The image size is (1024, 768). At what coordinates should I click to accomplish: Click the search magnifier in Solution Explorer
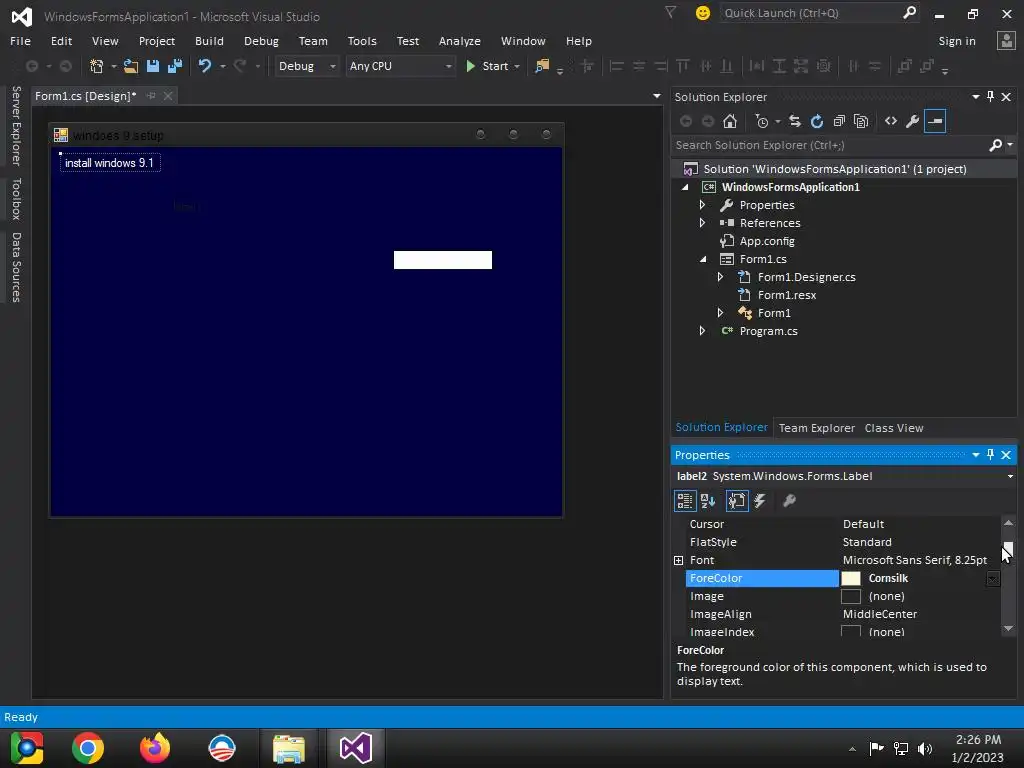tap(995, 145)
